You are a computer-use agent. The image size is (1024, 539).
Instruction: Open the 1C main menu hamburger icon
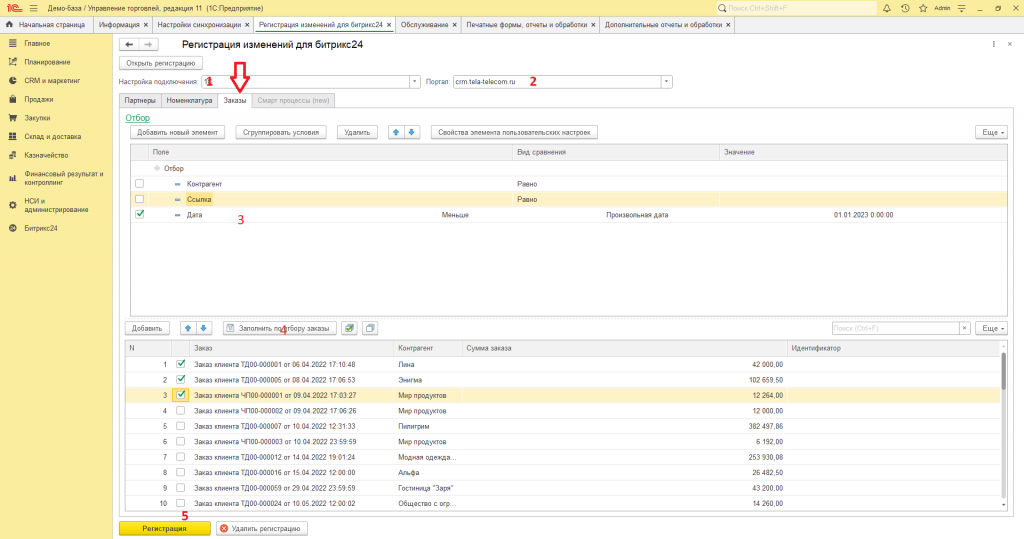(33, 8)
